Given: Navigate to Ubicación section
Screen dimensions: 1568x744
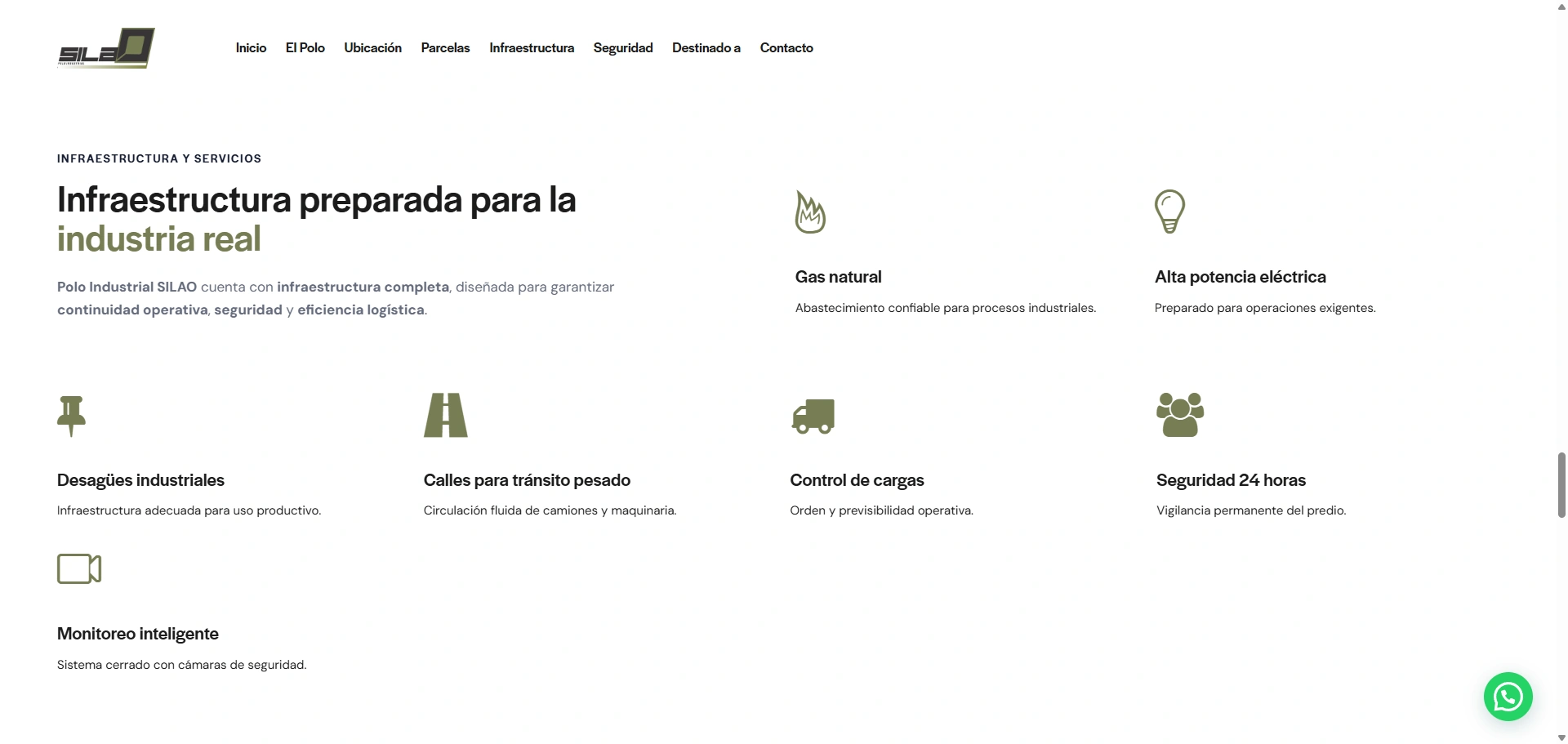Looking at the screenshot, I should [x=372, y=48].
